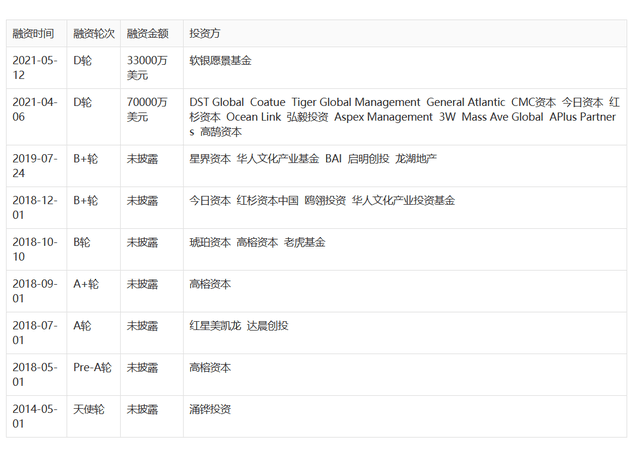Click investor 老虎基金
The image size is (637, 449).
305,243
